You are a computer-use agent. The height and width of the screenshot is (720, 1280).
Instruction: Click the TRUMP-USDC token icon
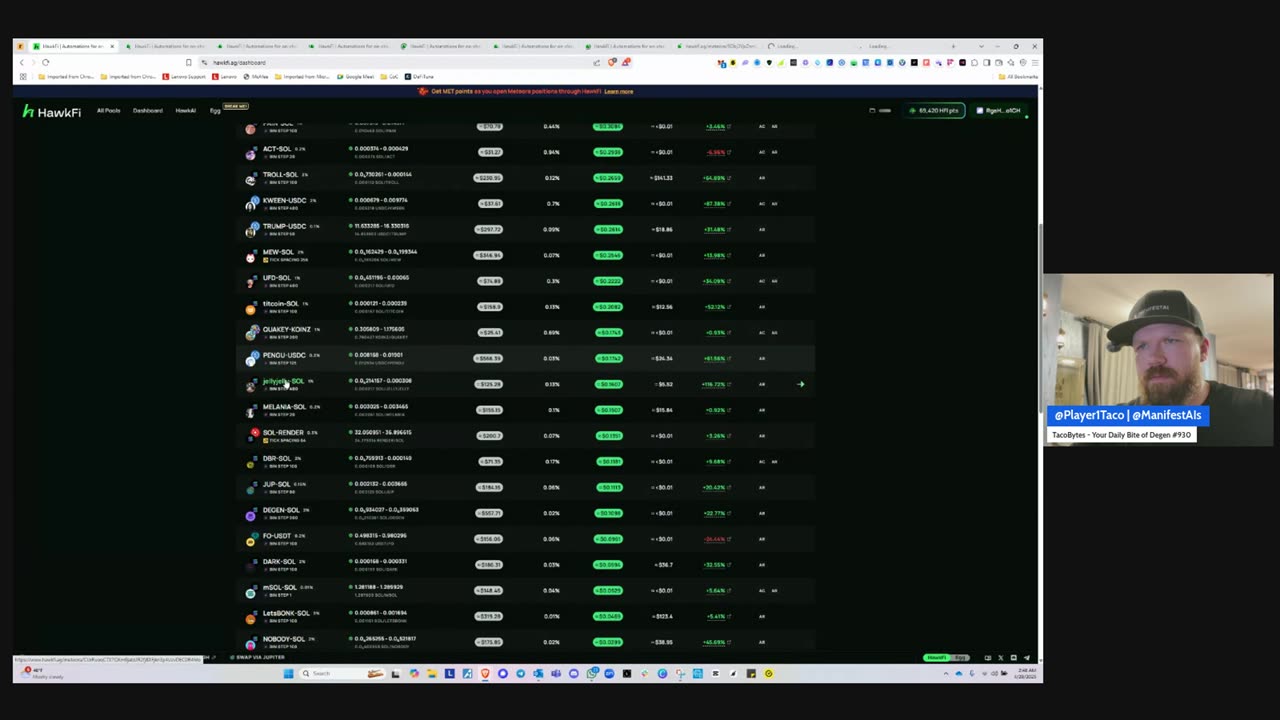click(250, 230)
